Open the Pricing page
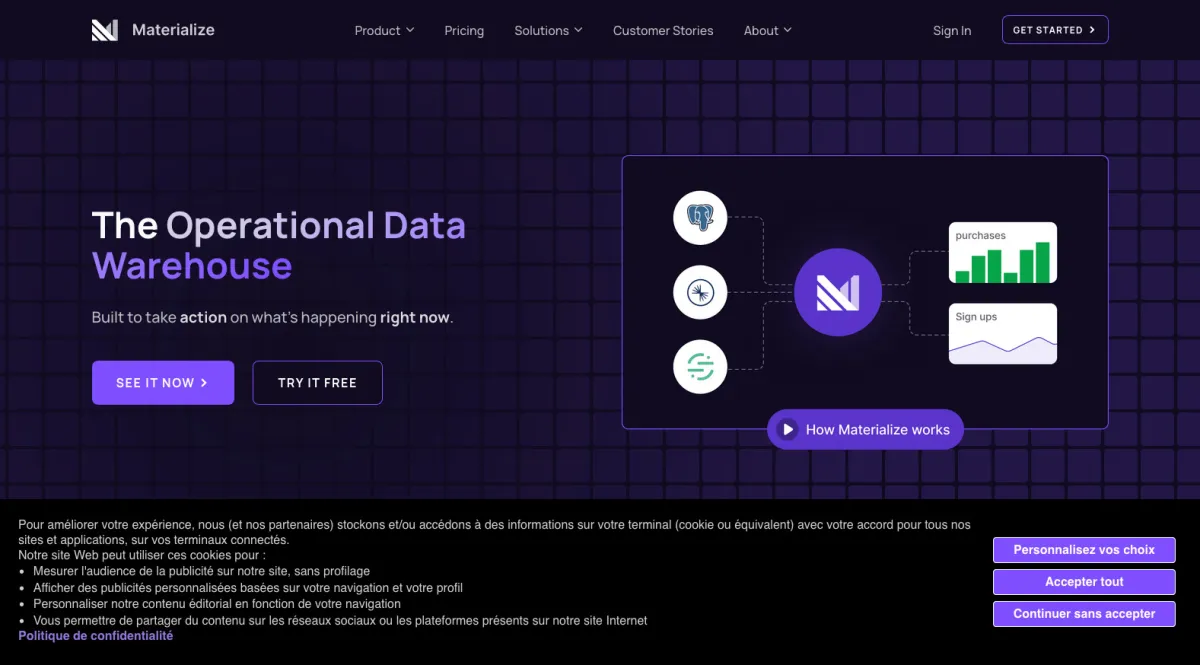The width and height of the screenshot is (1200, 665). 464,31
